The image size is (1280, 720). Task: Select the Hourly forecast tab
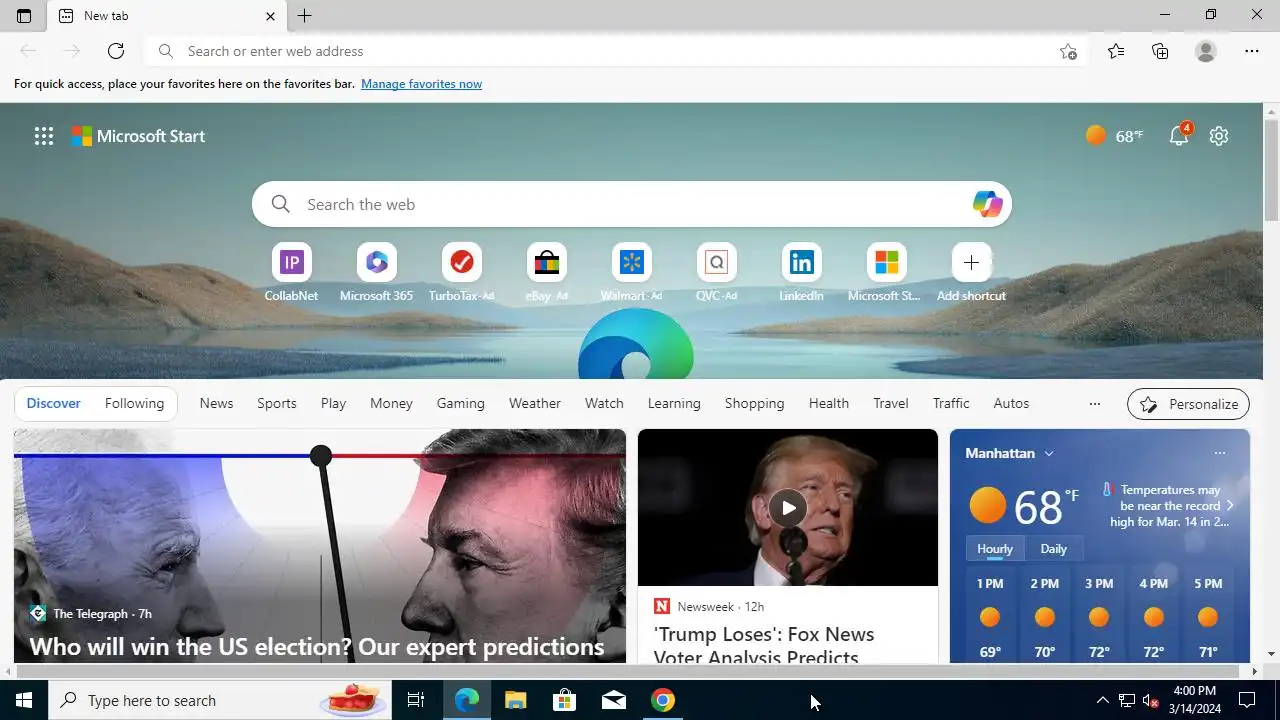pos(995,549)
